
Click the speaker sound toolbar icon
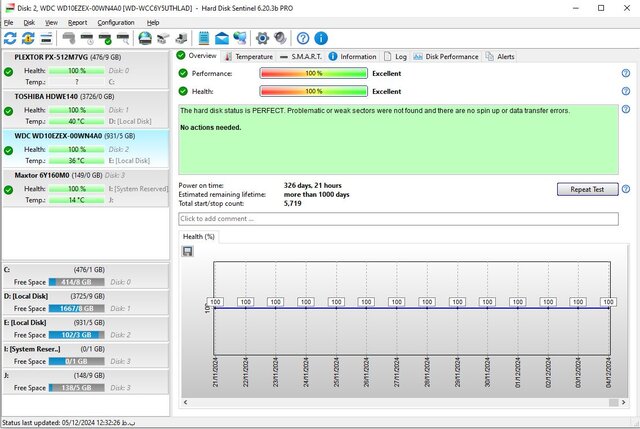click(x=279, y=38)
